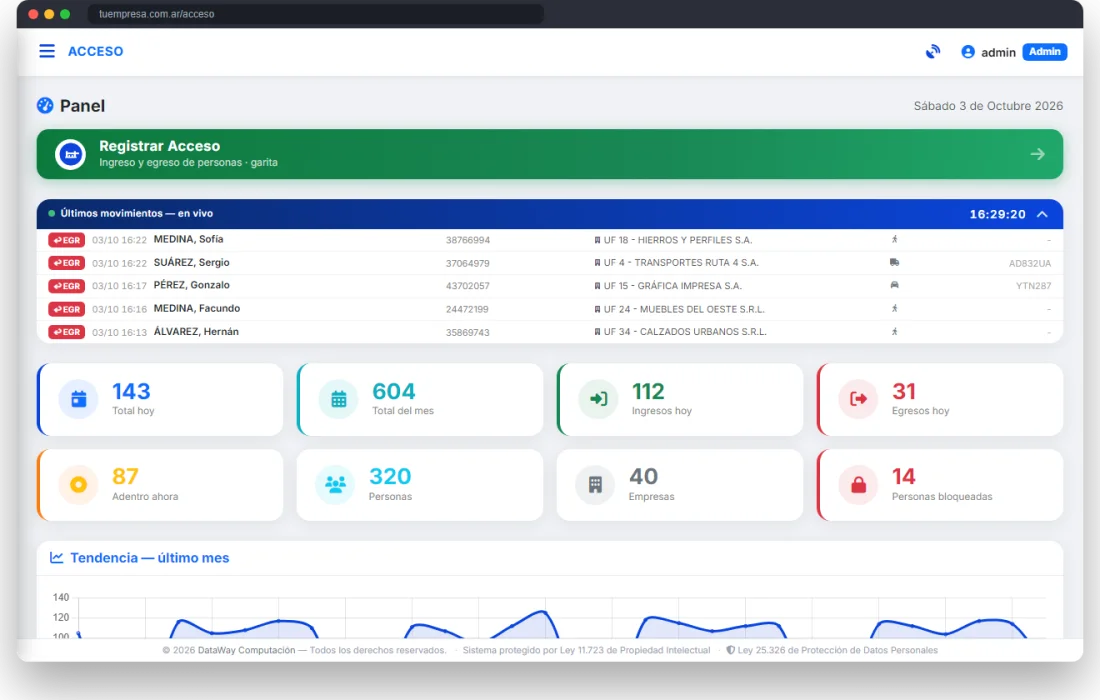Click the Ingresos hoy entry arrow icon
1100x700 pixels.
click(598, 399)
